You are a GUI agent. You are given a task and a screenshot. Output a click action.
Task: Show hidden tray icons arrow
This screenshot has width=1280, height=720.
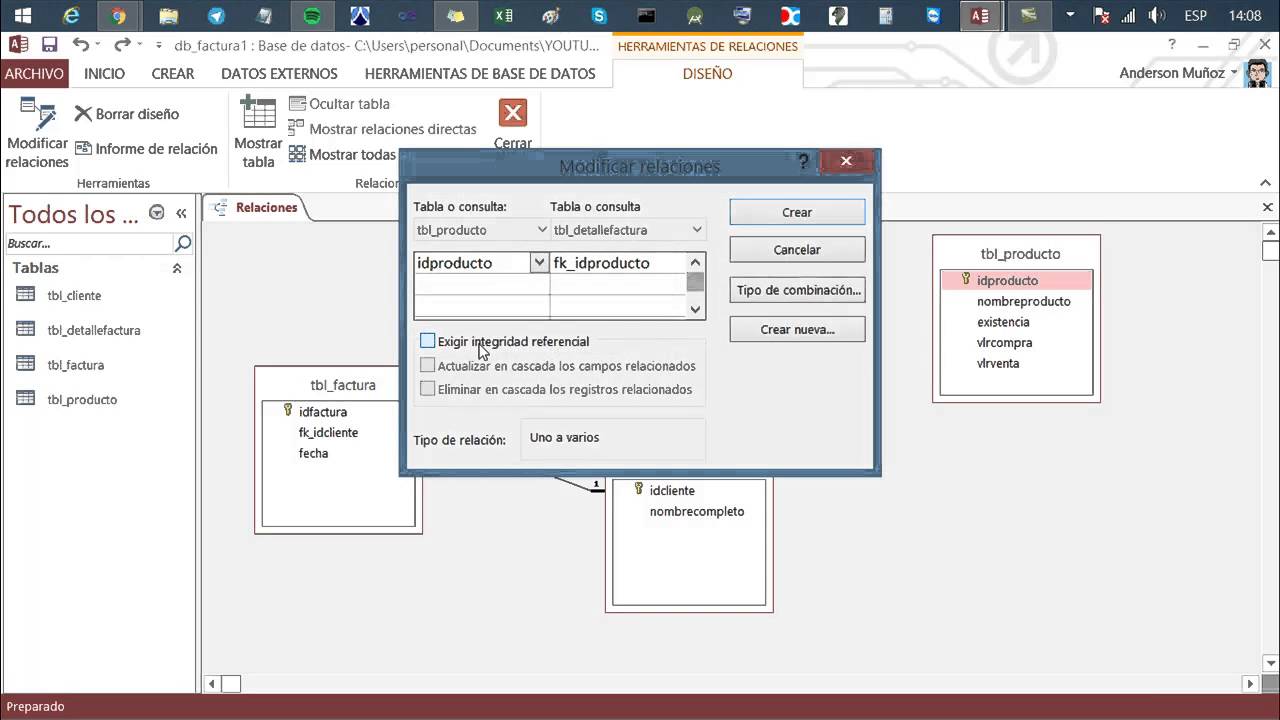1071,15
